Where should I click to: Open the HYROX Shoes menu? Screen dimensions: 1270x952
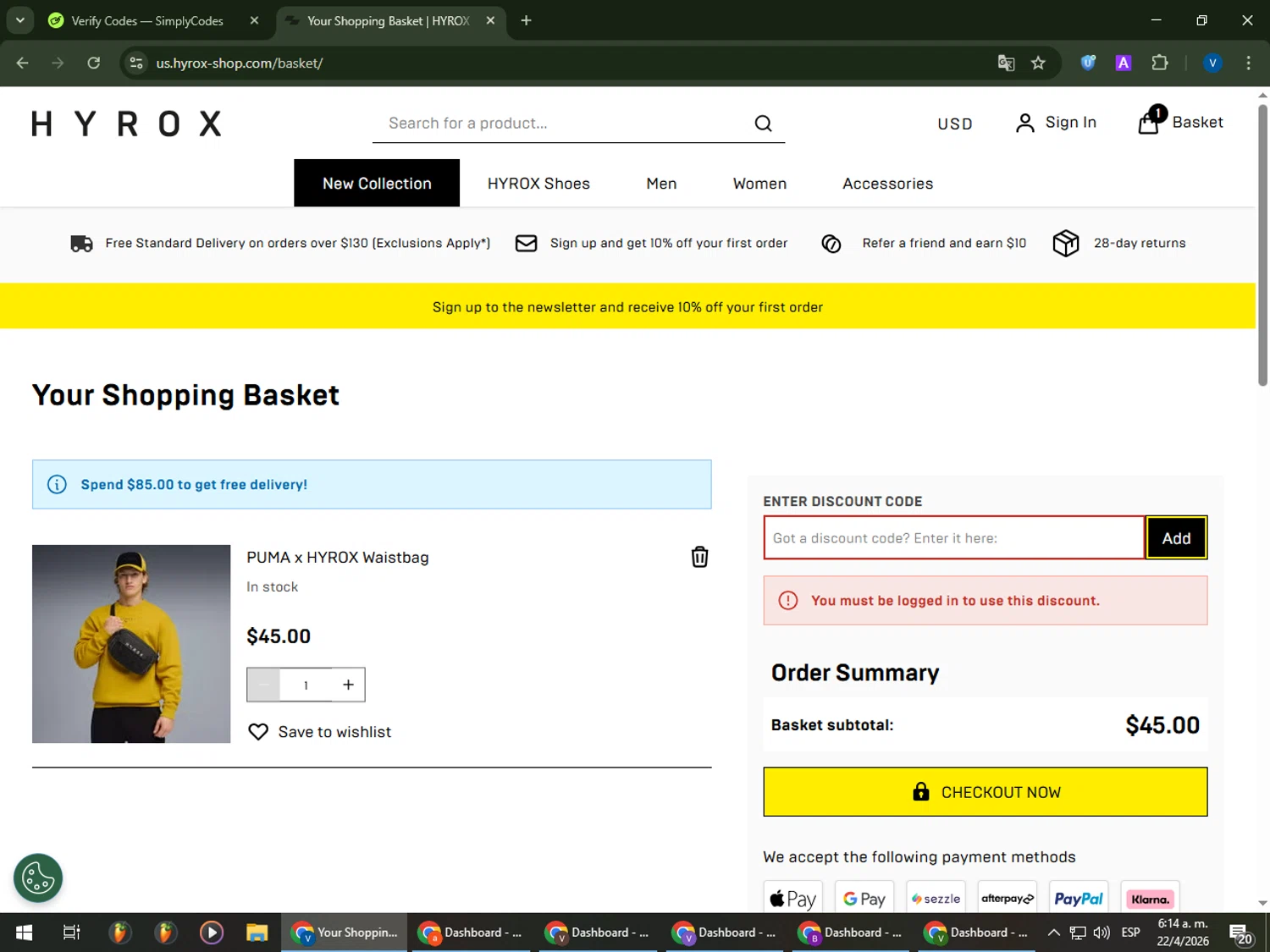click(538, 184)
